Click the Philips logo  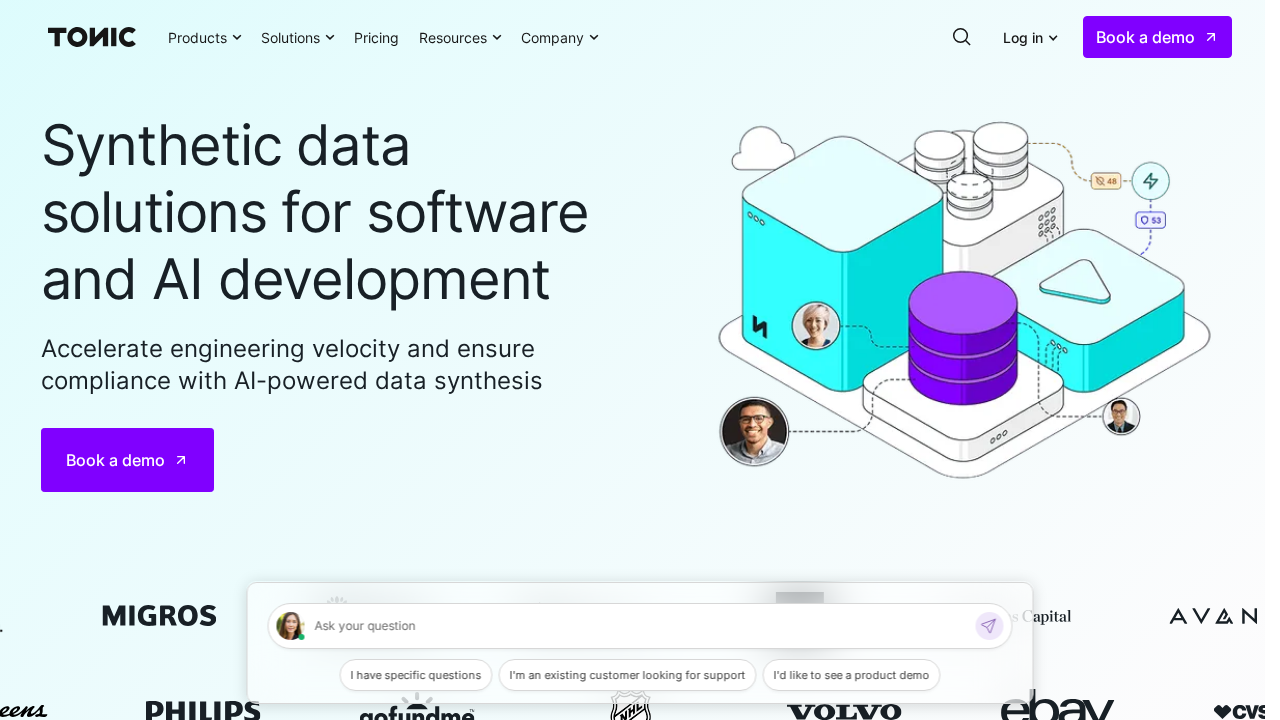pos(203,710)
